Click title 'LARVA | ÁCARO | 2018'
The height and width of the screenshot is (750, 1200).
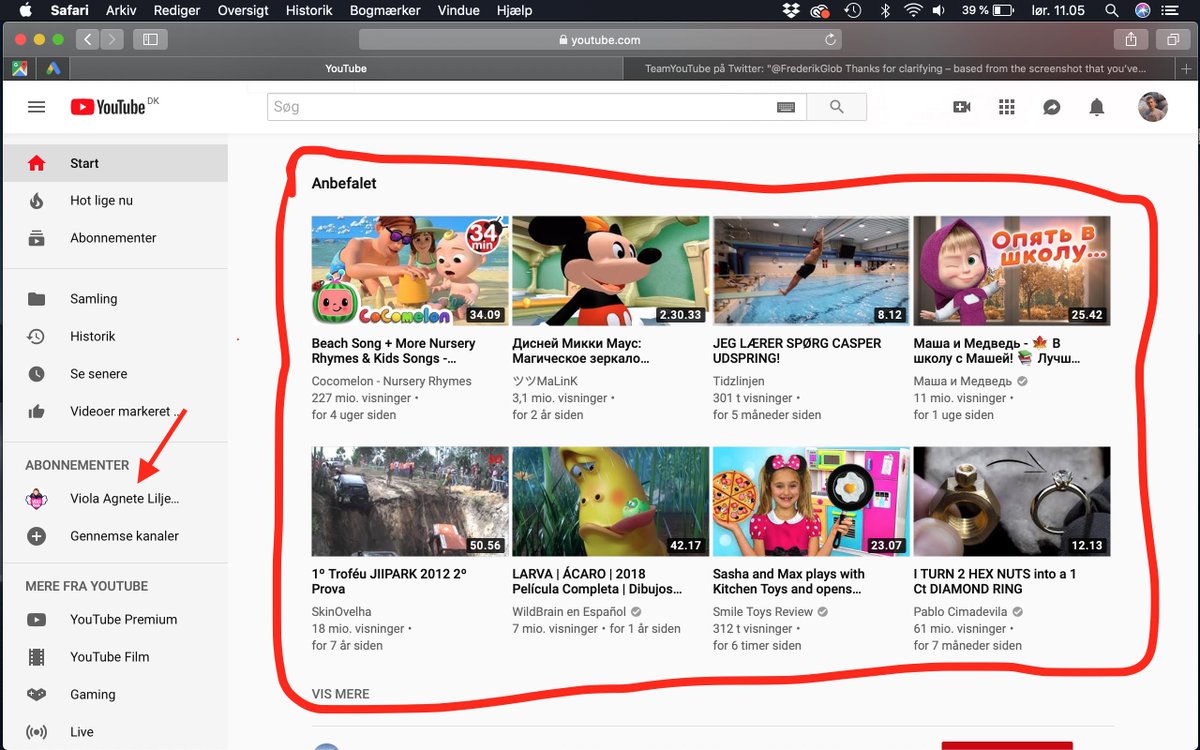click(x=597, y=582)
